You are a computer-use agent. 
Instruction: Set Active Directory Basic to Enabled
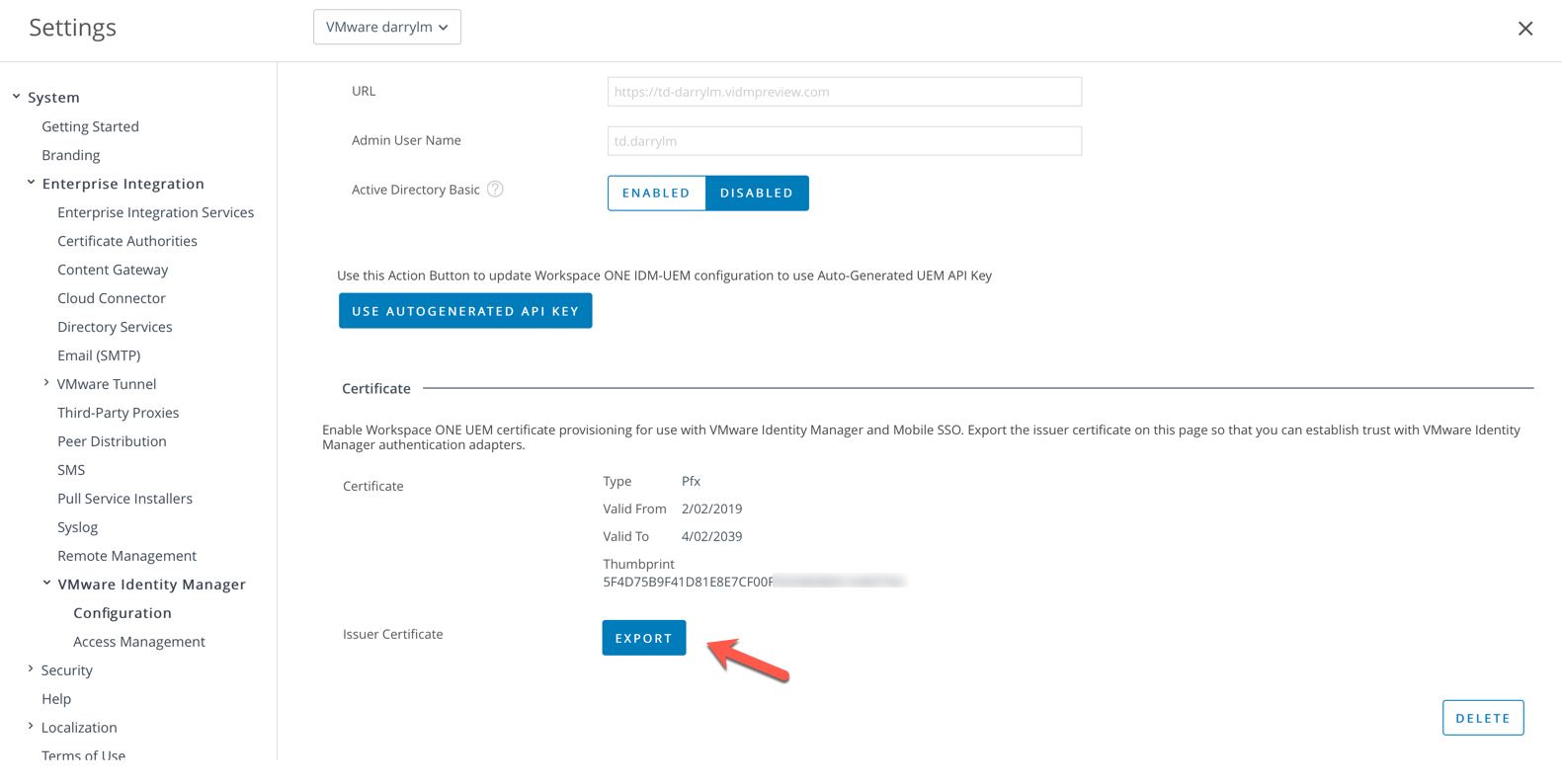tap(656, 194)
